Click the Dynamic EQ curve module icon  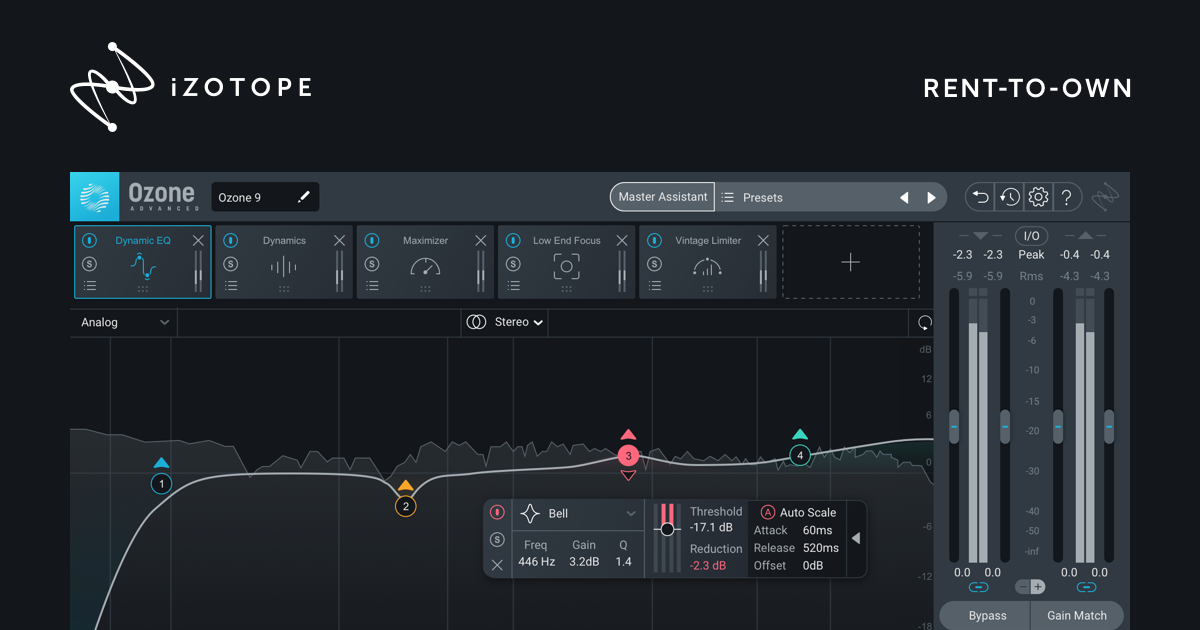click(143, 267)
